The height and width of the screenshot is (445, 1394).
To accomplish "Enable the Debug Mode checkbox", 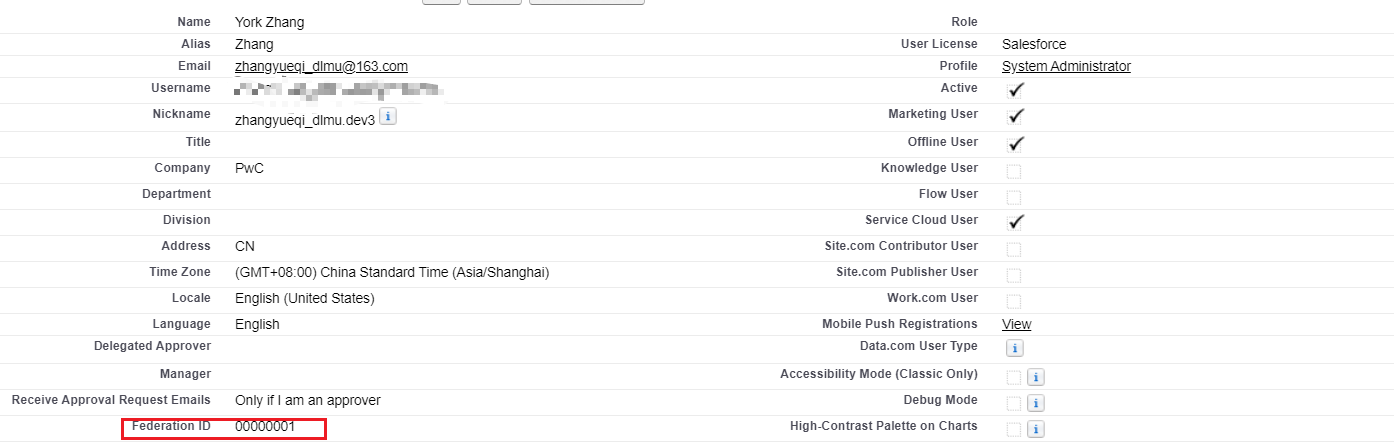I will [x=1014, y=403].
